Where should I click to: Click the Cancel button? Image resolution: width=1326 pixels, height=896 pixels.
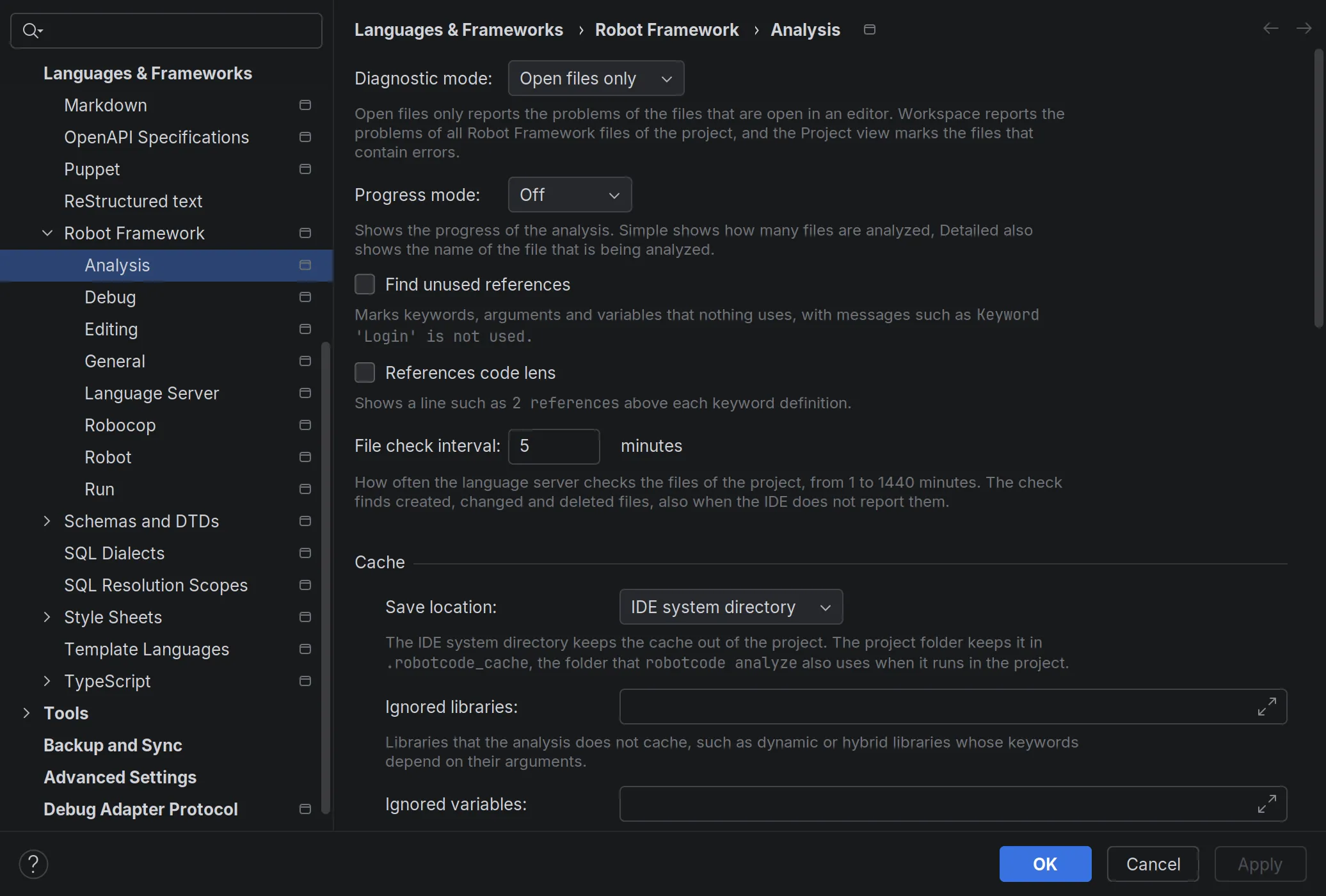pos(1153,864)
